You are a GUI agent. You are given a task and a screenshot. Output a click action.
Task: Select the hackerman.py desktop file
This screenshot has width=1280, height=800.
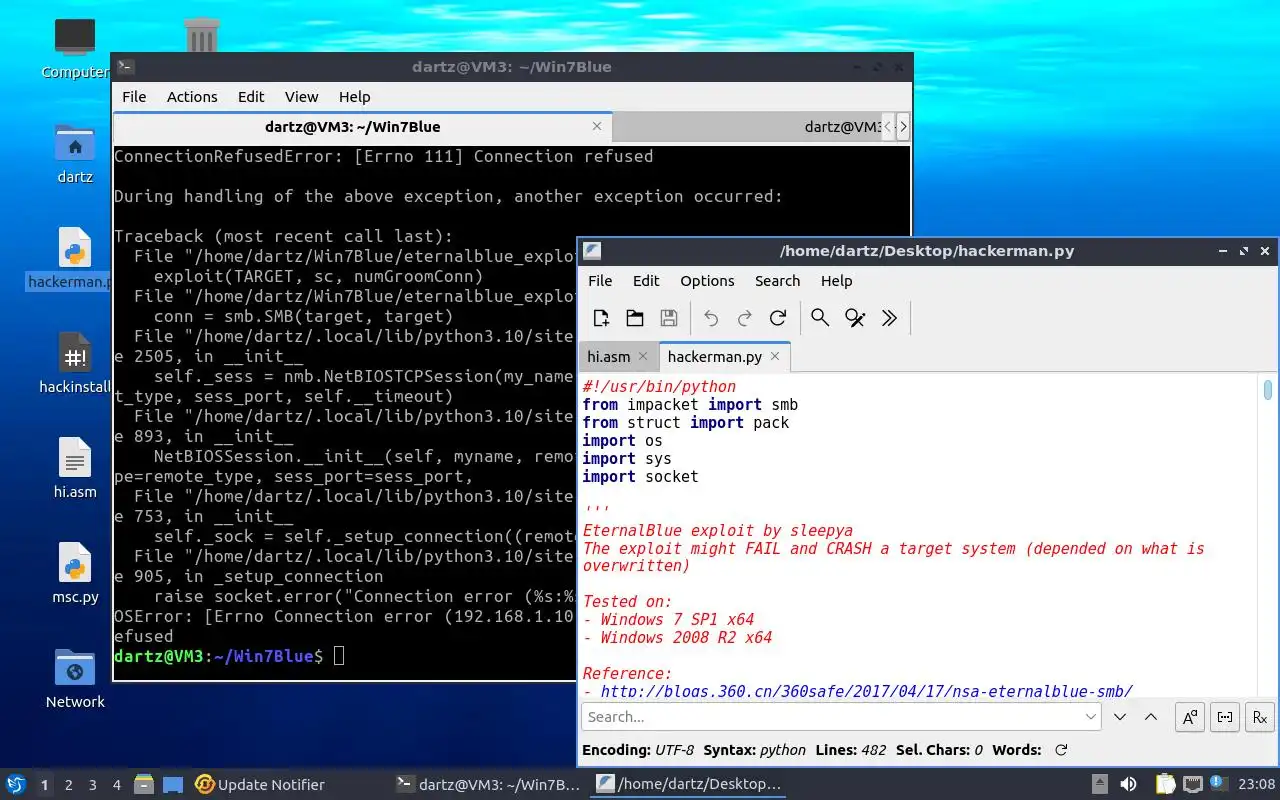(70, 260)
